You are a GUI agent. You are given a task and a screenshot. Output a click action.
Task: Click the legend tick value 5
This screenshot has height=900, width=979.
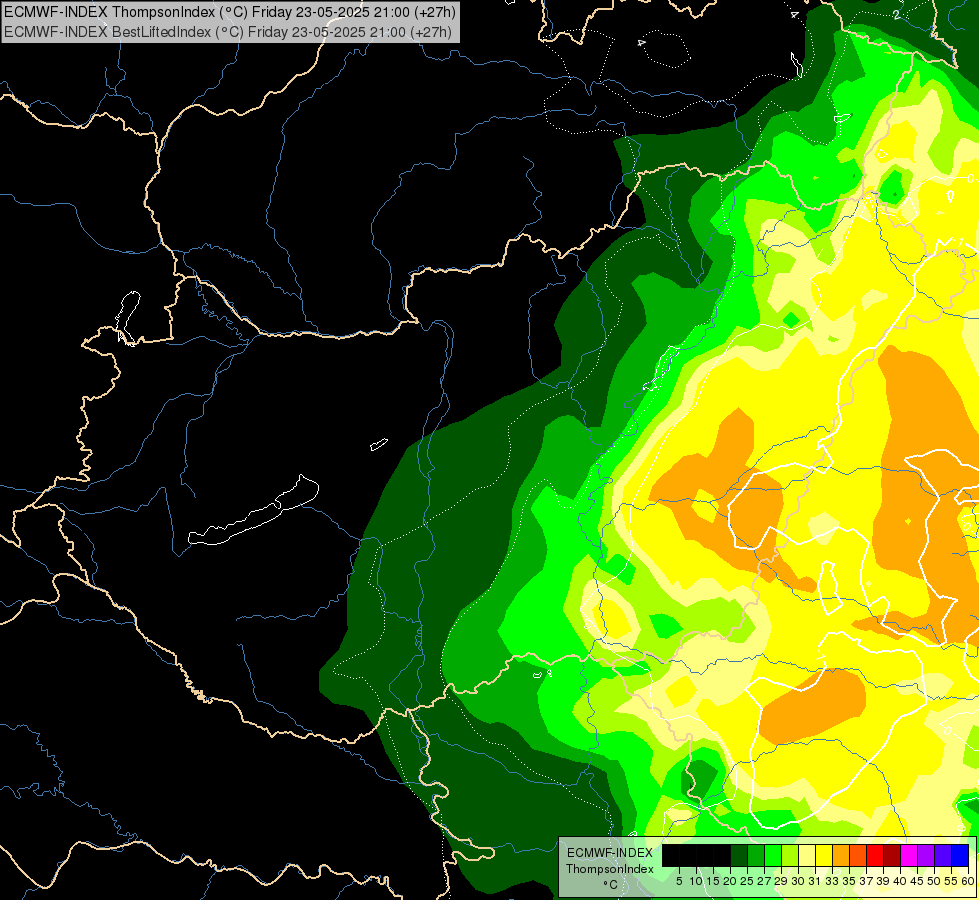click(x=679, y=881)
